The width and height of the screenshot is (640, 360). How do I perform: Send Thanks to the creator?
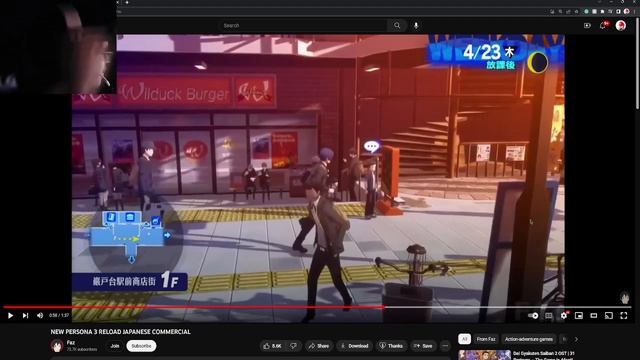[391, 346]
